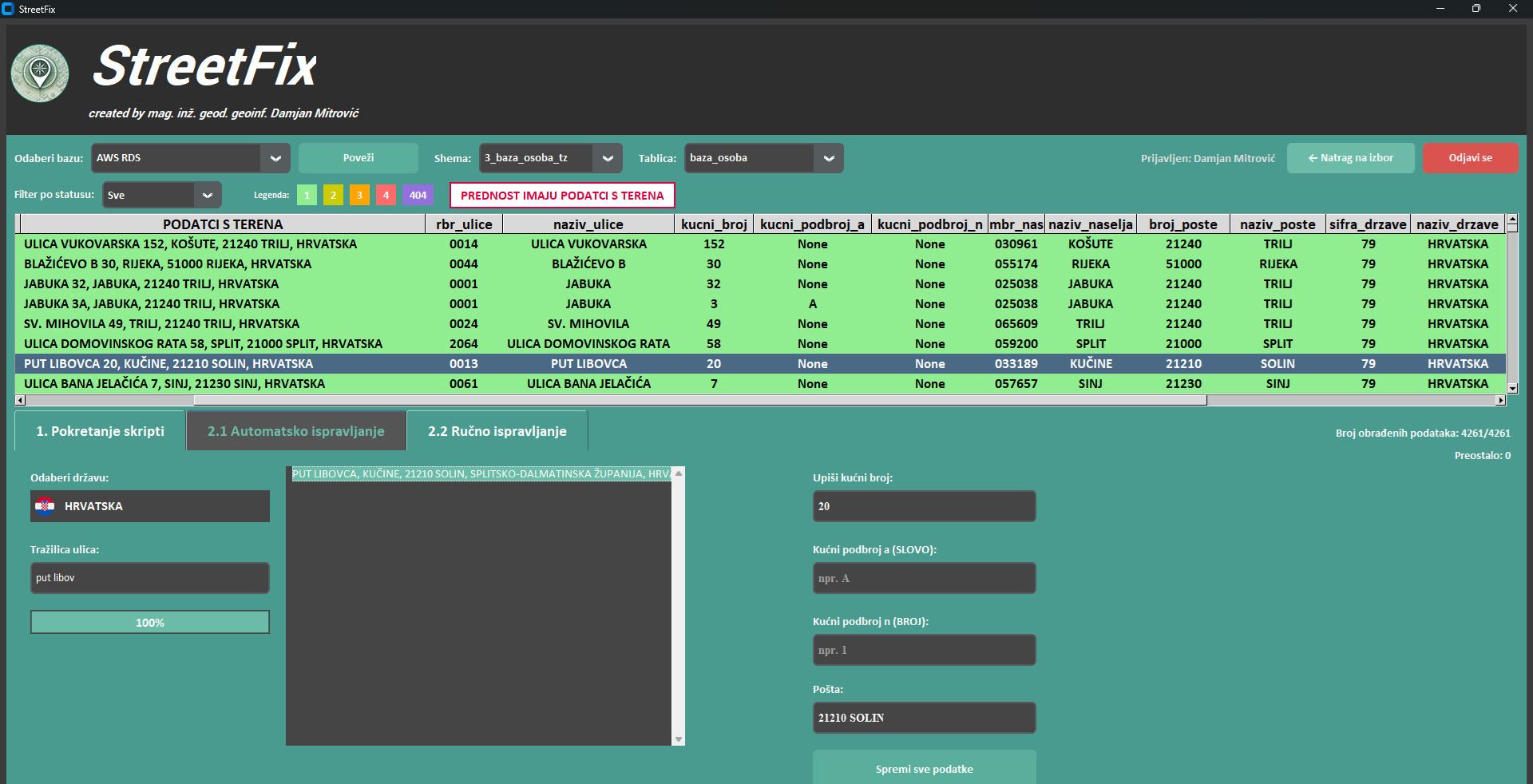1533x784 pixels.
Task: Click the 100% progress bar
Action: coord(150,622)
